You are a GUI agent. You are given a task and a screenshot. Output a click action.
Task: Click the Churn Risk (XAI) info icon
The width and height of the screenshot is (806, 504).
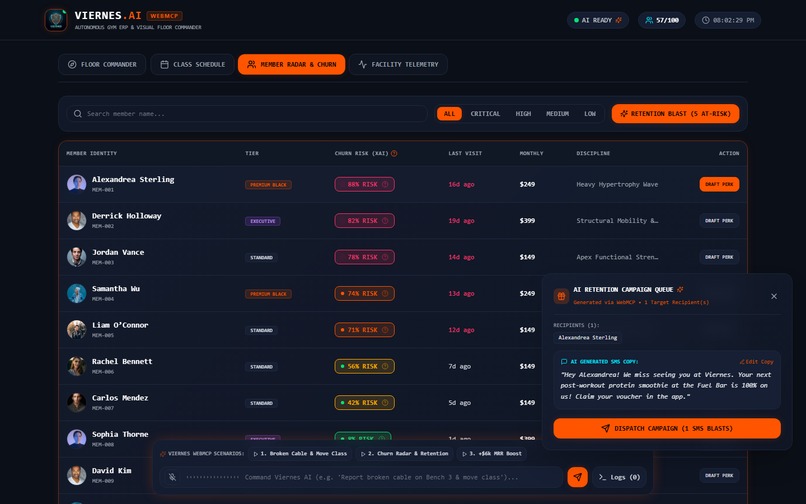394,153
